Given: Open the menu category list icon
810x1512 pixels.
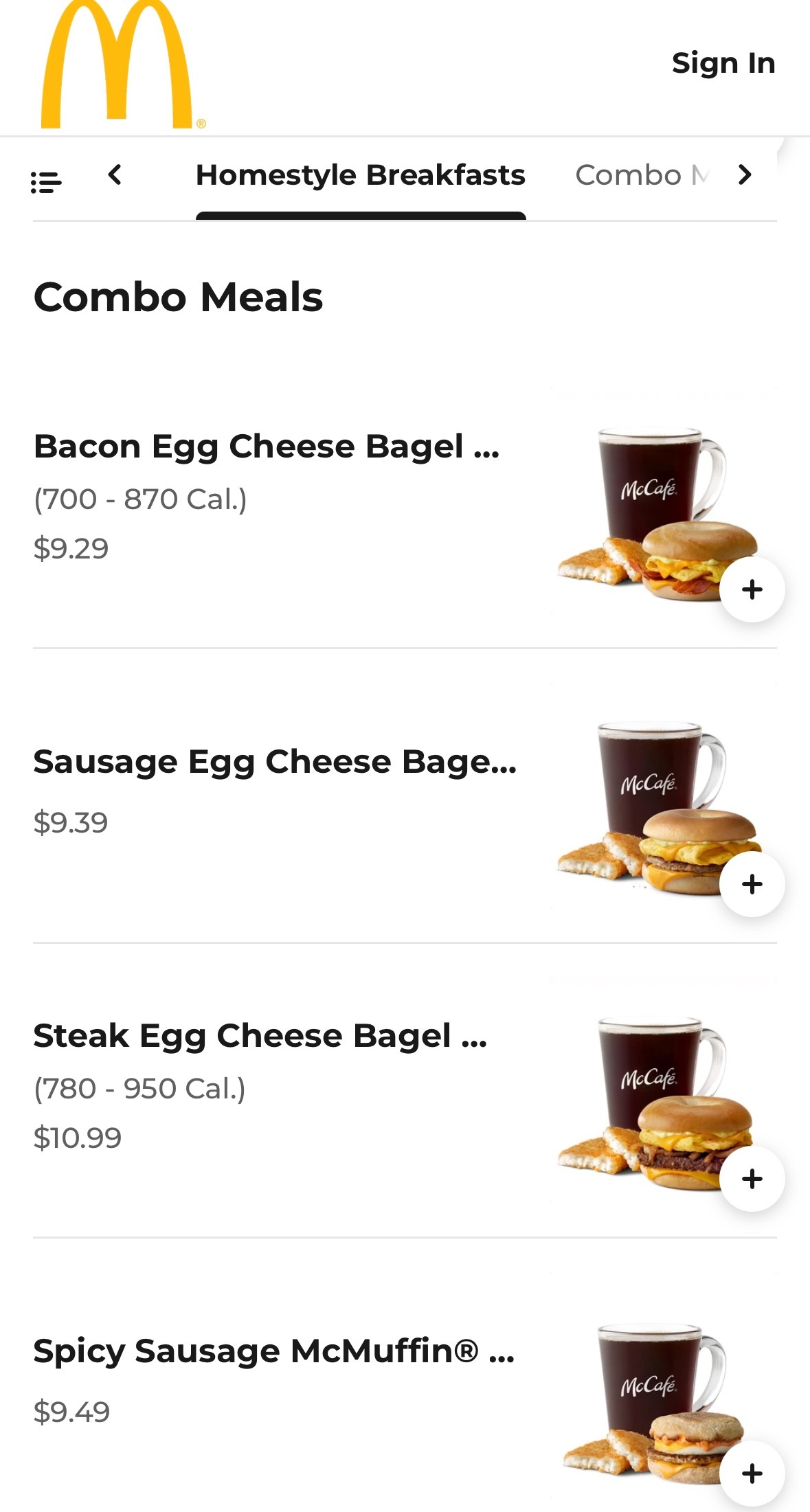Looking at the screenshot, I should [46, 182].
